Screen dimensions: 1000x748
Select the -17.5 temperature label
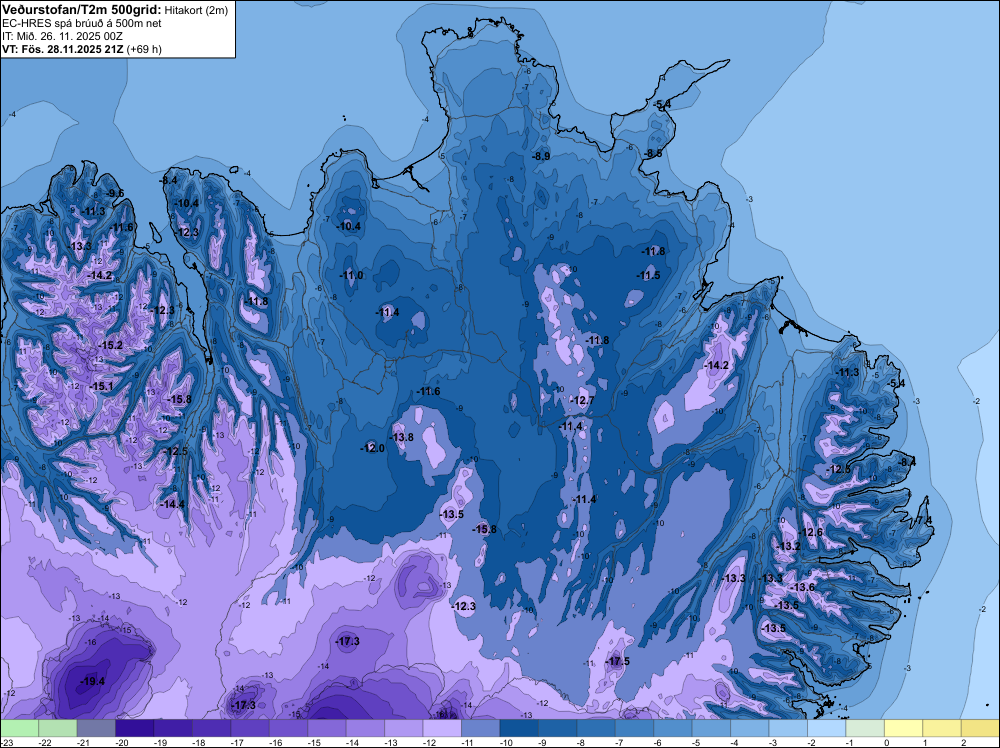(617, 661)
